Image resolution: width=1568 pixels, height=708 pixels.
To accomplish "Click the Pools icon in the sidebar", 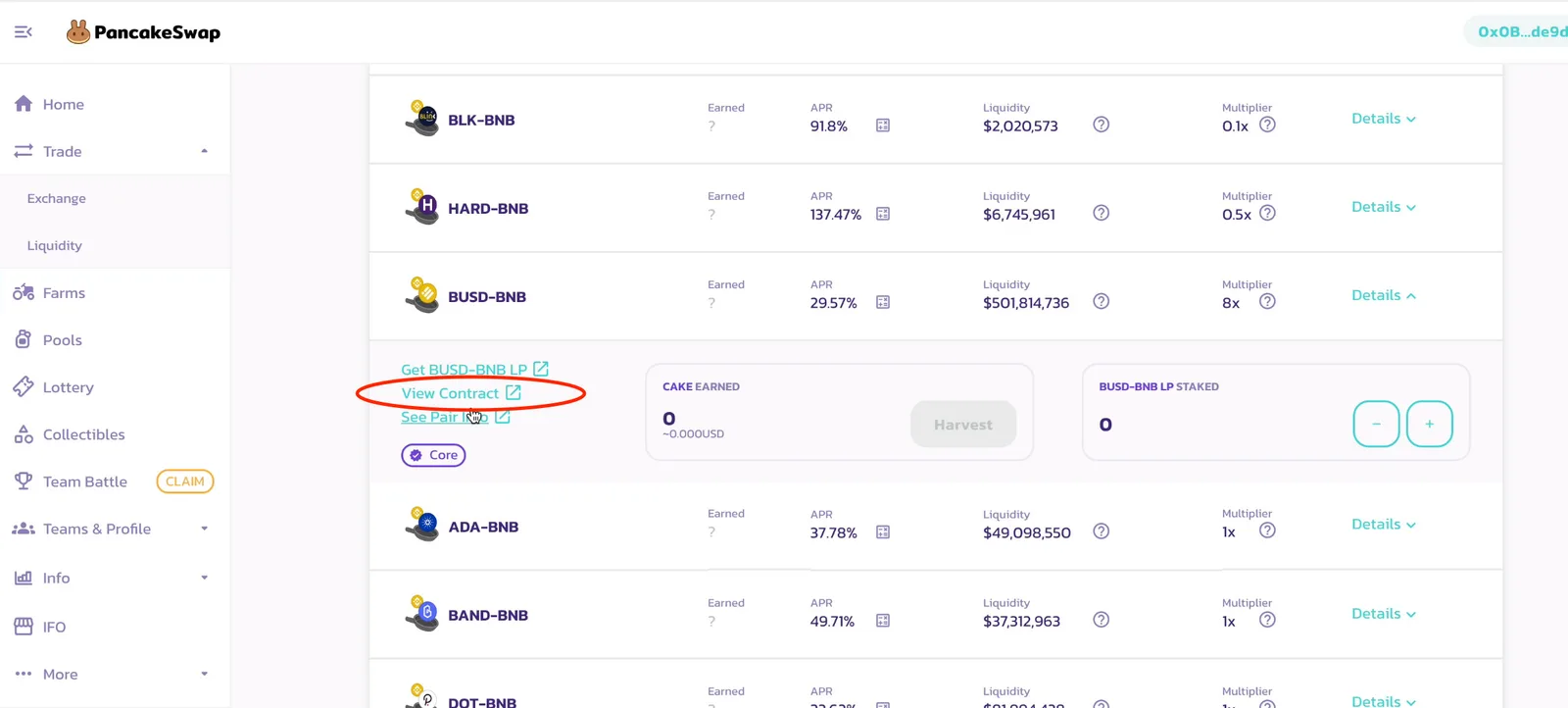I will pos(24,339).
